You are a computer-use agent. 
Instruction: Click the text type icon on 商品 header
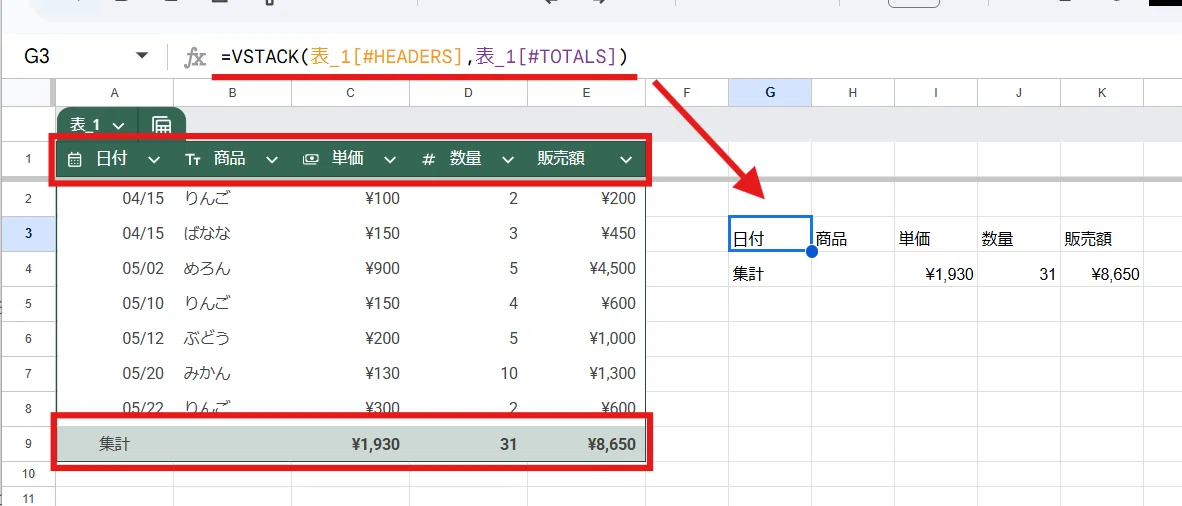coord(193,160)
